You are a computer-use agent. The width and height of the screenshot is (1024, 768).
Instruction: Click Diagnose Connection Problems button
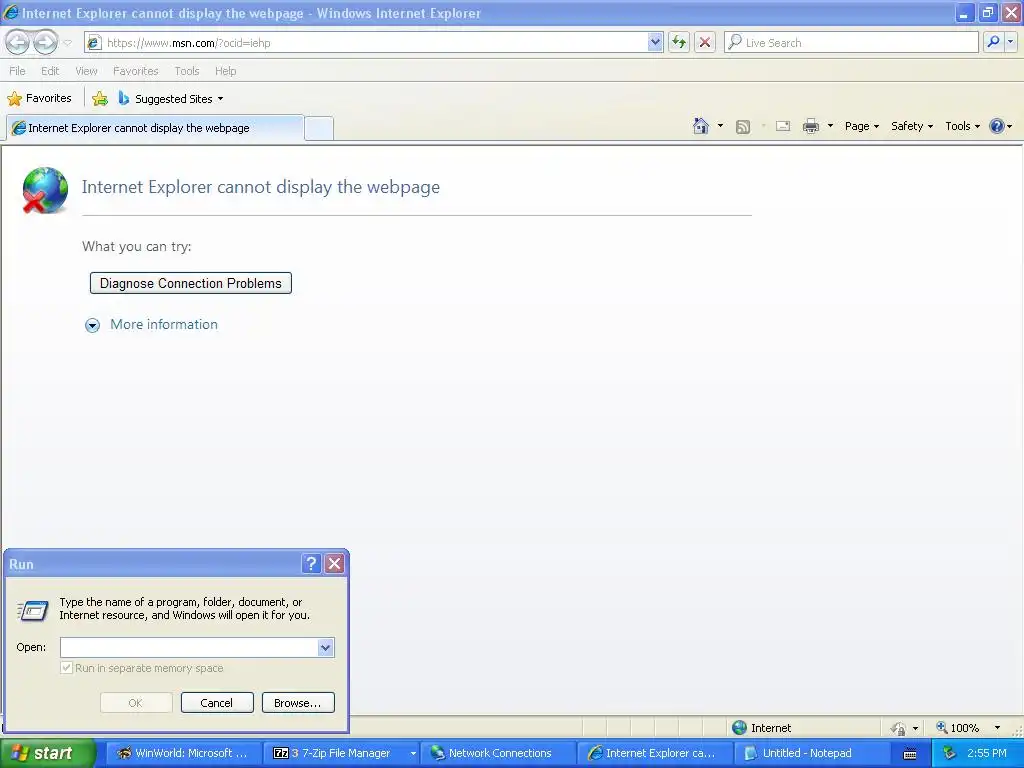click(x=191, y=283)
